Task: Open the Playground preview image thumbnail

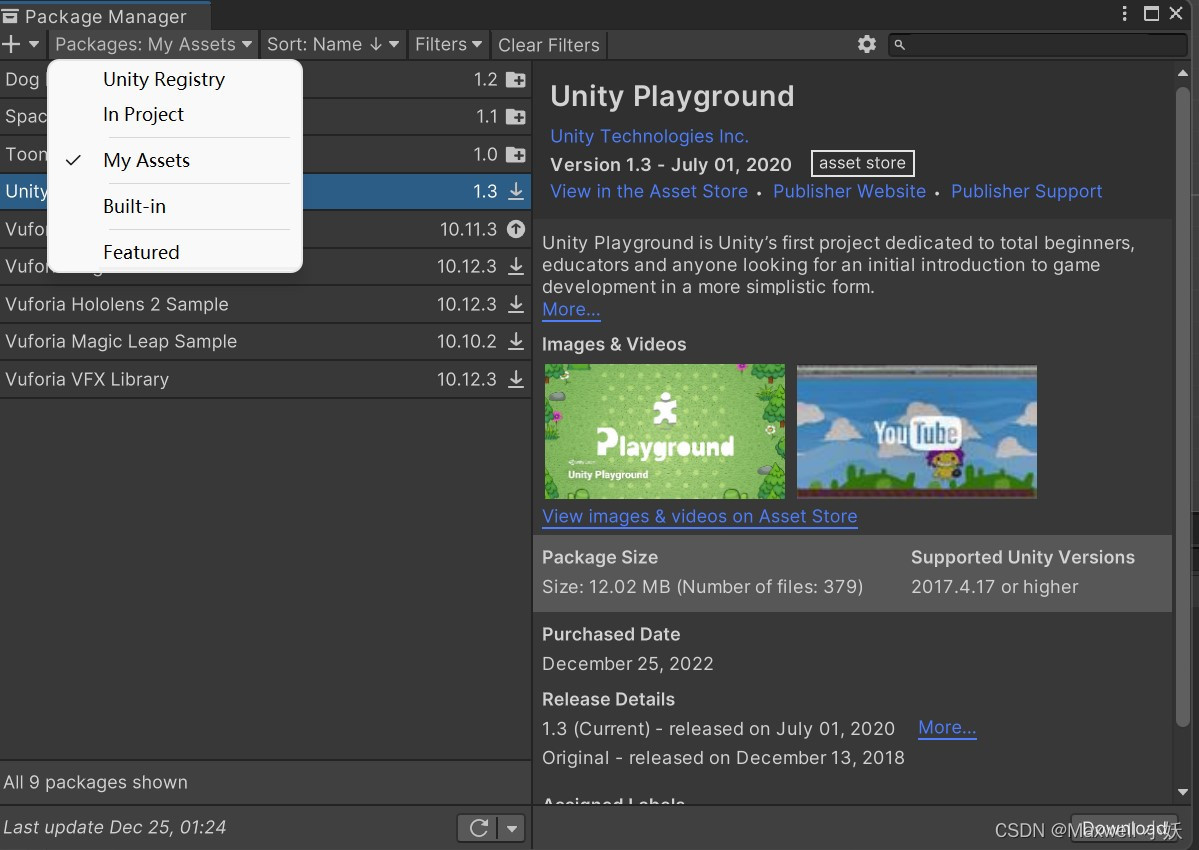Action: point(664,431)
